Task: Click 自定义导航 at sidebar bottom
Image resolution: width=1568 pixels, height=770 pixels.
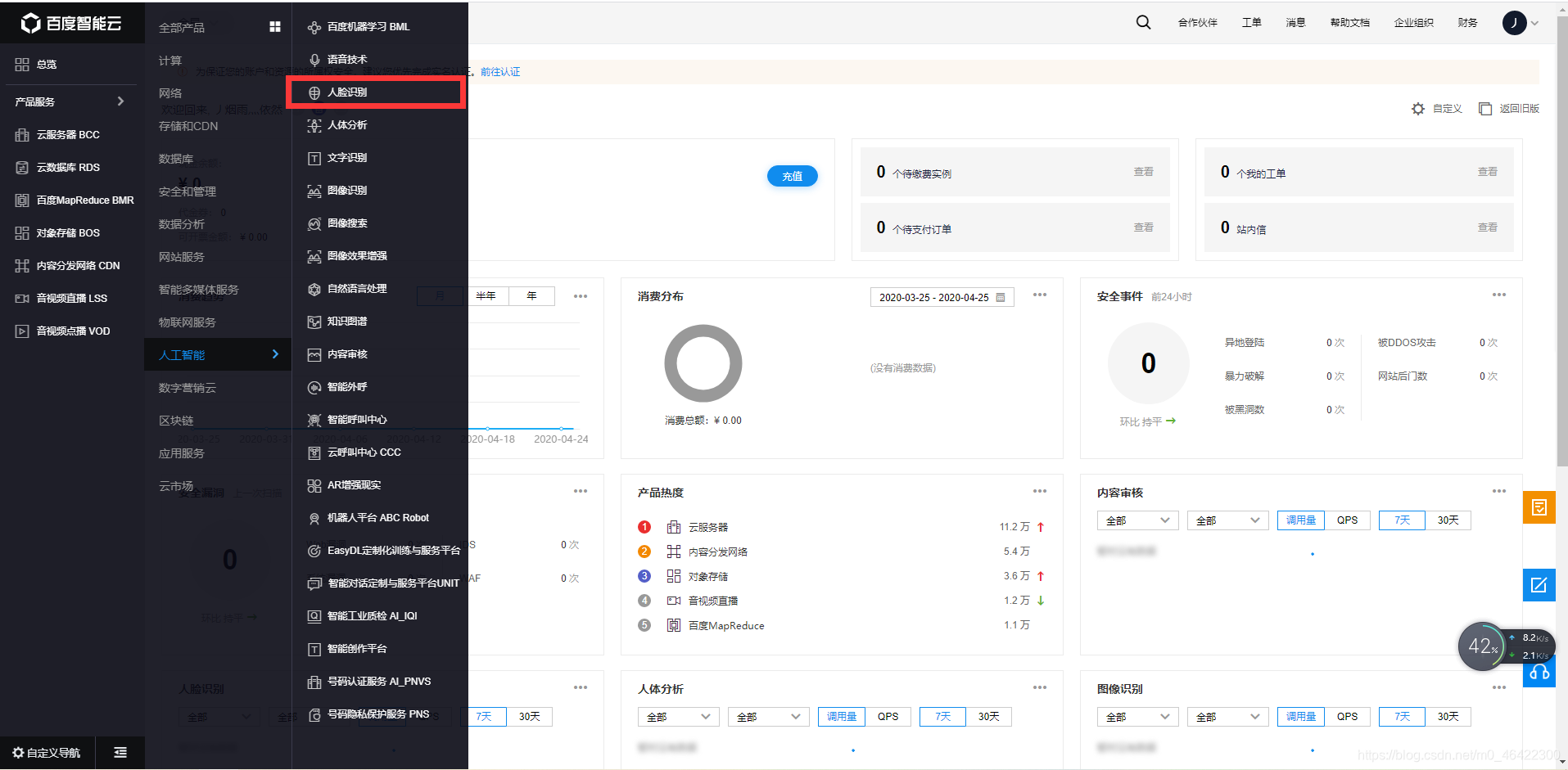Action: click(x=47, y=753)
